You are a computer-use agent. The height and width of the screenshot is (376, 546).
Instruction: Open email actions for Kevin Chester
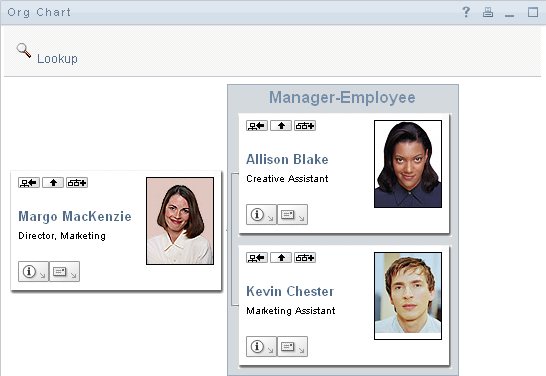(292, 346)
